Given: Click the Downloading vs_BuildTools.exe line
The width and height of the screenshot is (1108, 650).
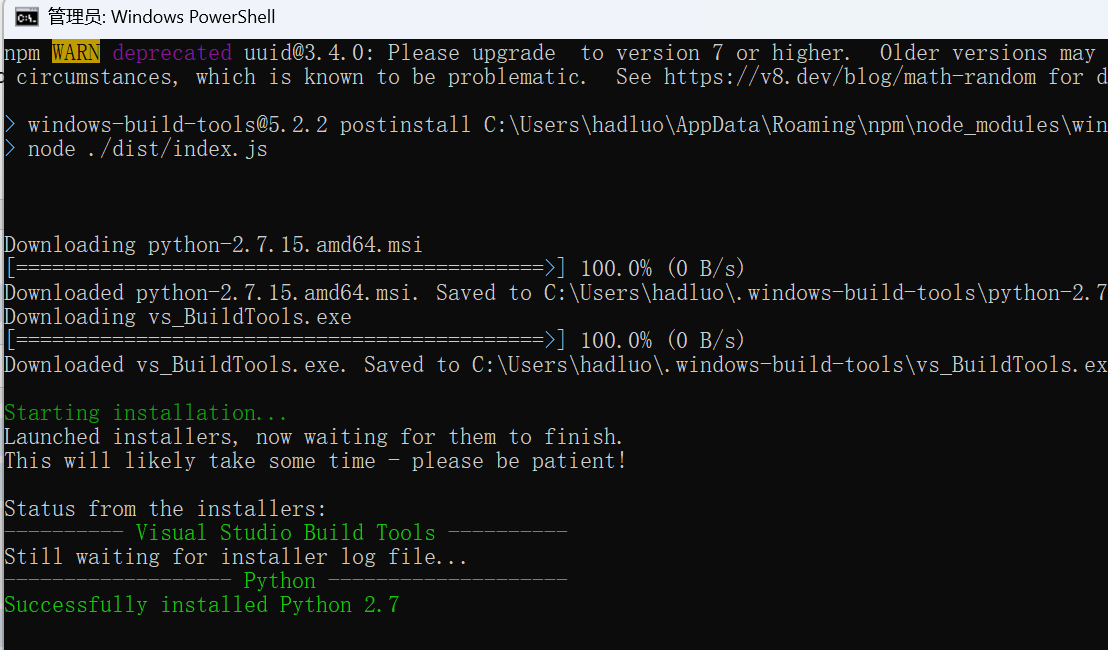Looking at the screenshot, I should point(177,317).
